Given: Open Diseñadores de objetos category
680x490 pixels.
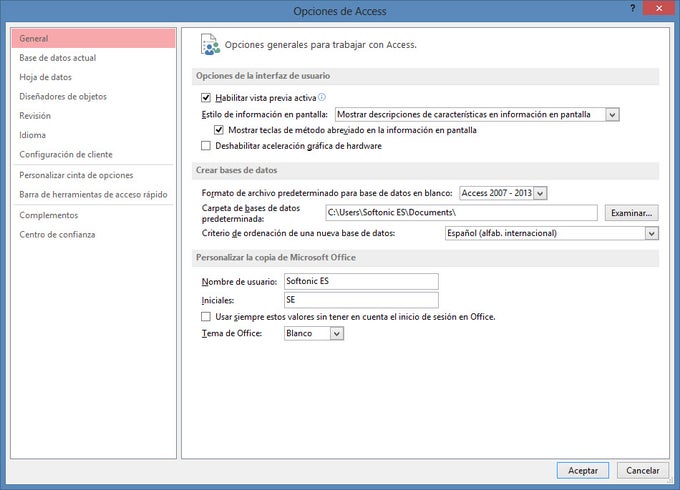Looking at the screenshot, I should [x=94, y=96].
